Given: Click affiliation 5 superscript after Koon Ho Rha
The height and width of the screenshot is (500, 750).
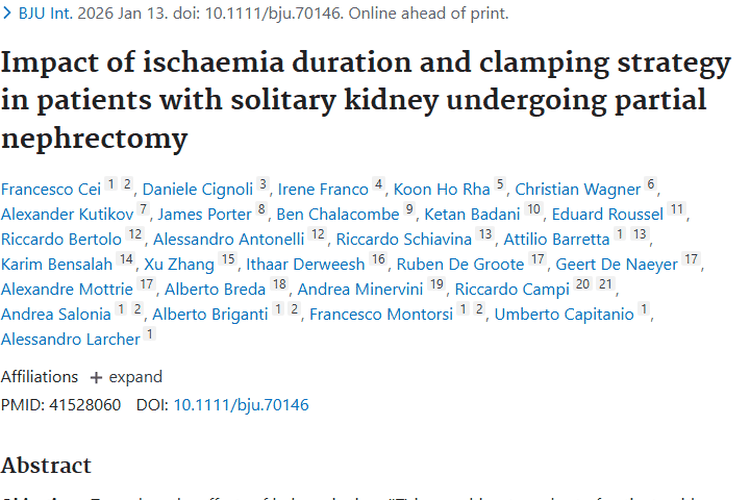Looking at the screenshot, I should point(500,185).
